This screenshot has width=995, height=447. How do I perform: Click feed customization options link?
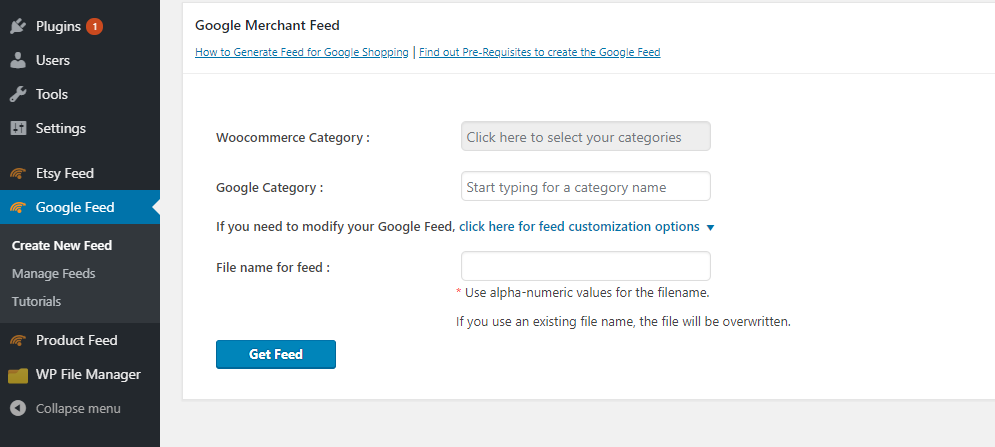pyautogui.click(x=579, y=227)
